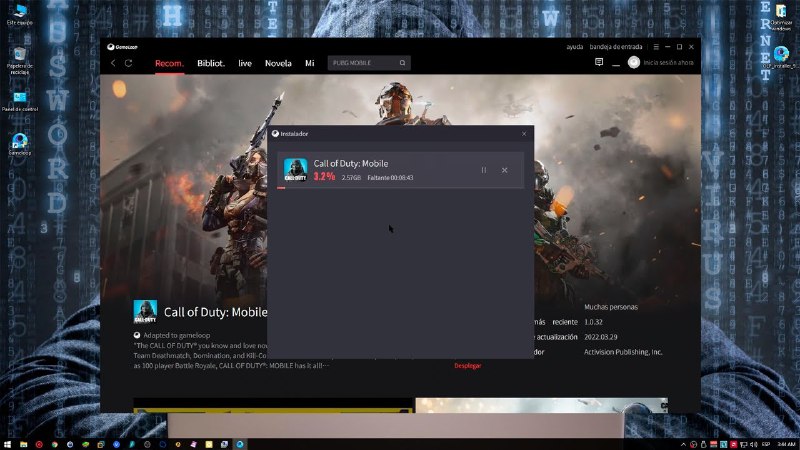Open the GLP_installer desktop icon
The width and height of the screenshot is (800, 450).
pos(781,57)
